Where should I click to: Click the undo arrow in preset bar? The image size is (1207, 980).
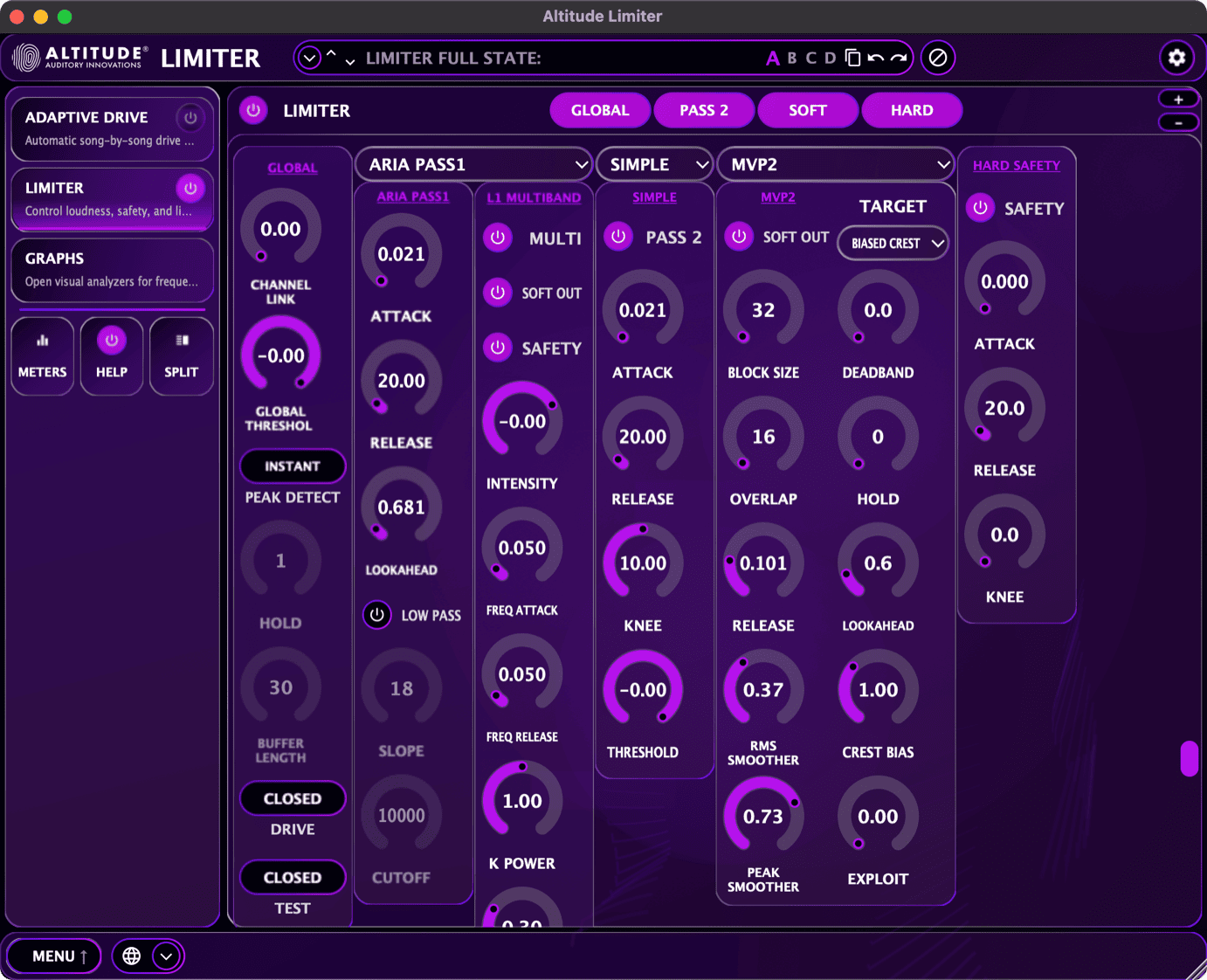(x=875, y=59)
